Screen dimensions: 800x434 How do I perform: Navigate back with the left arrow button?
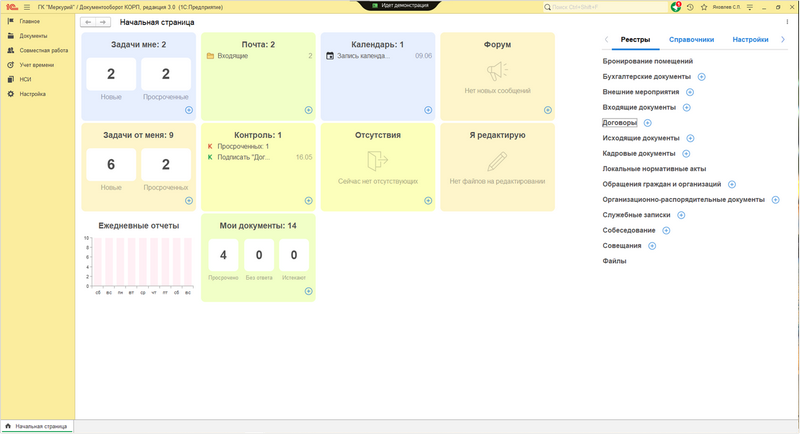pos(89,22)
